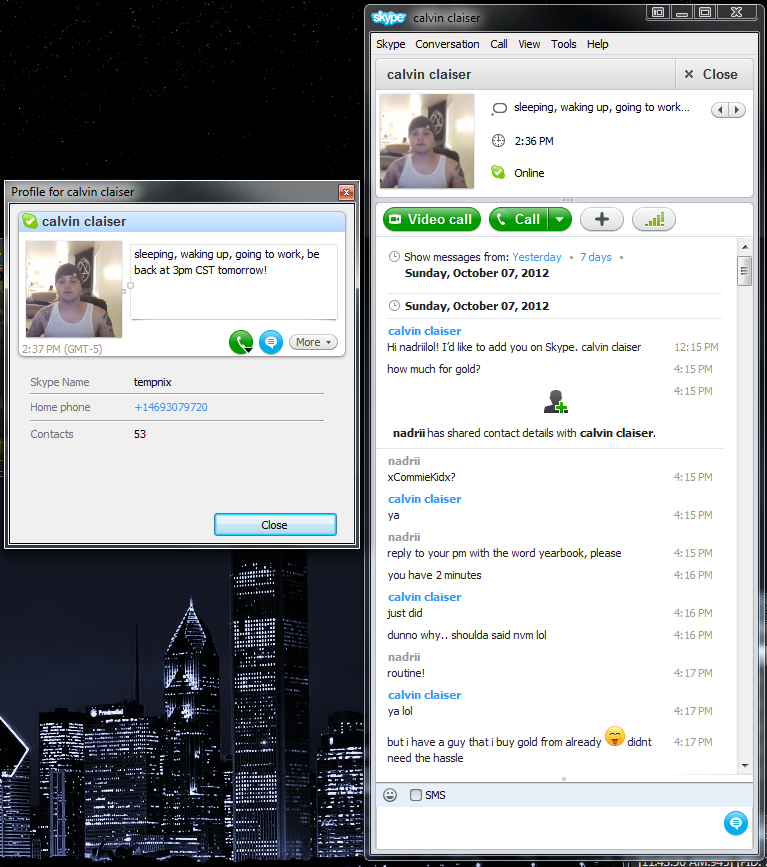Show messages from 7 days
767x867 pixels.
[x=596, y=257]
